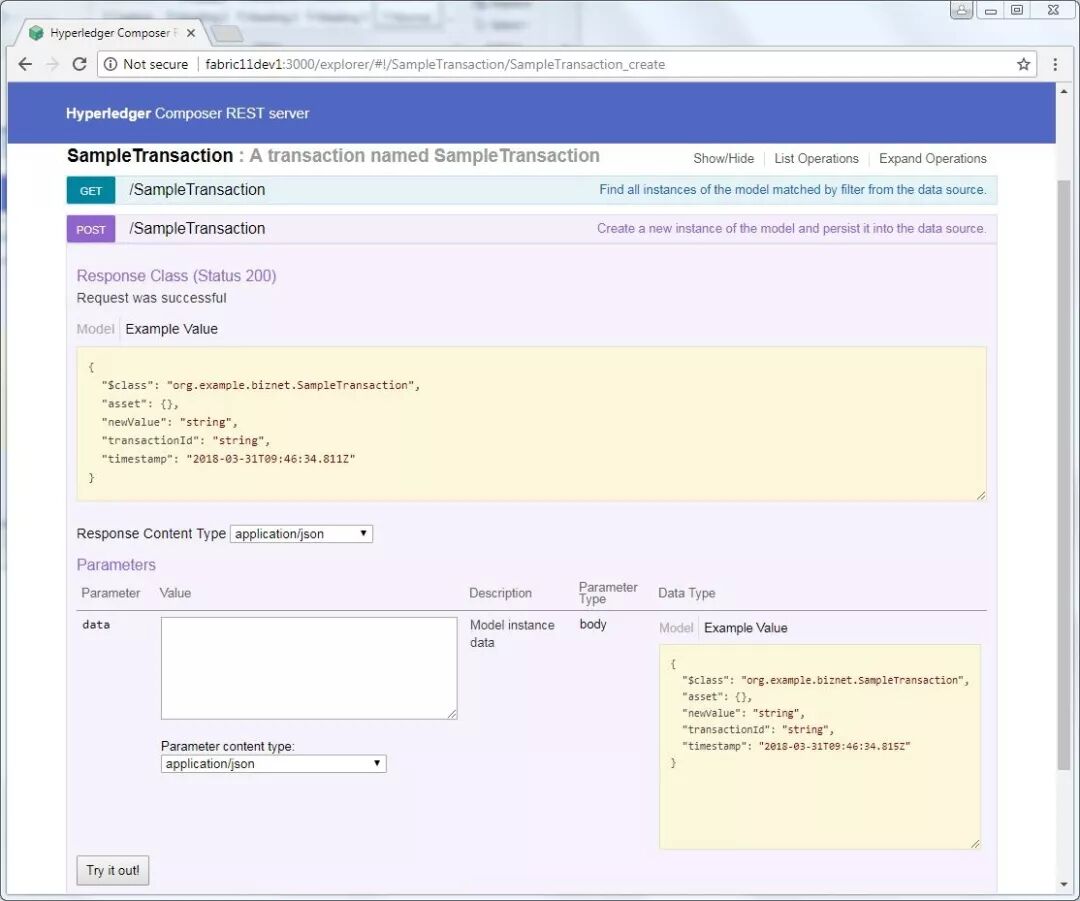Click the 'body' parameter type text
1080x901 pixels.
tap(593, 624)
